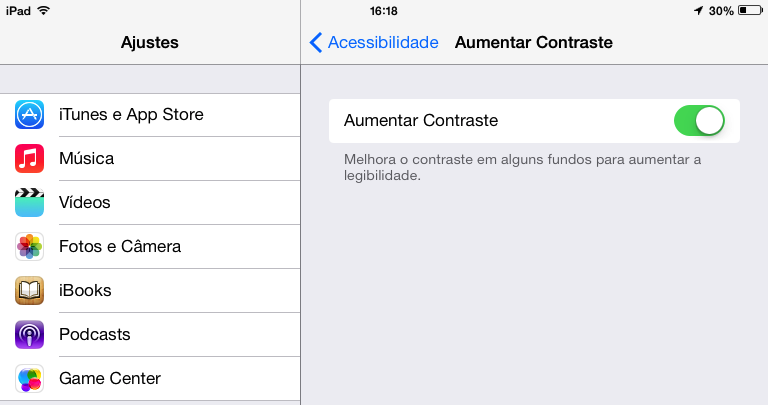Tap the battery indicator icon
Viewport: 768px width, 405px height.
pos(750,10)
